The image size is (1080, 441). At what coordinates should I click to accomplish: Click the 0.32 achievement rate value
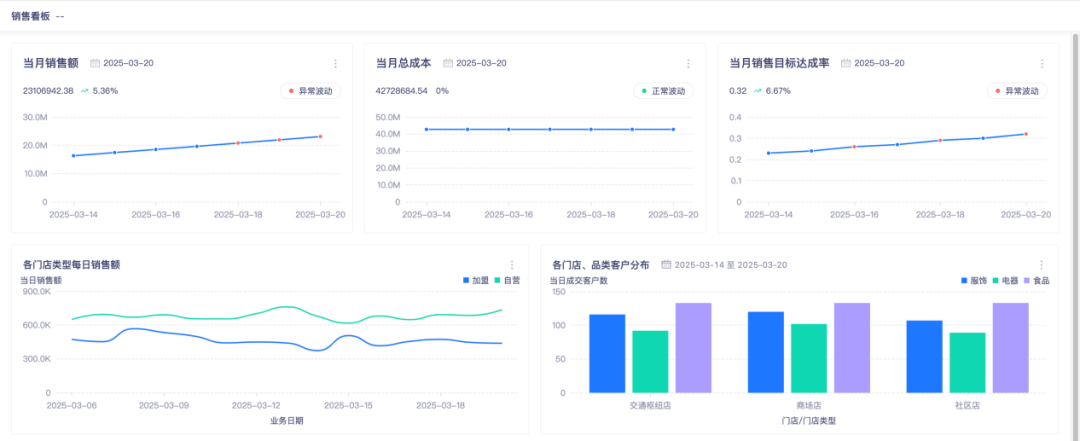click(x=738, y=90)
